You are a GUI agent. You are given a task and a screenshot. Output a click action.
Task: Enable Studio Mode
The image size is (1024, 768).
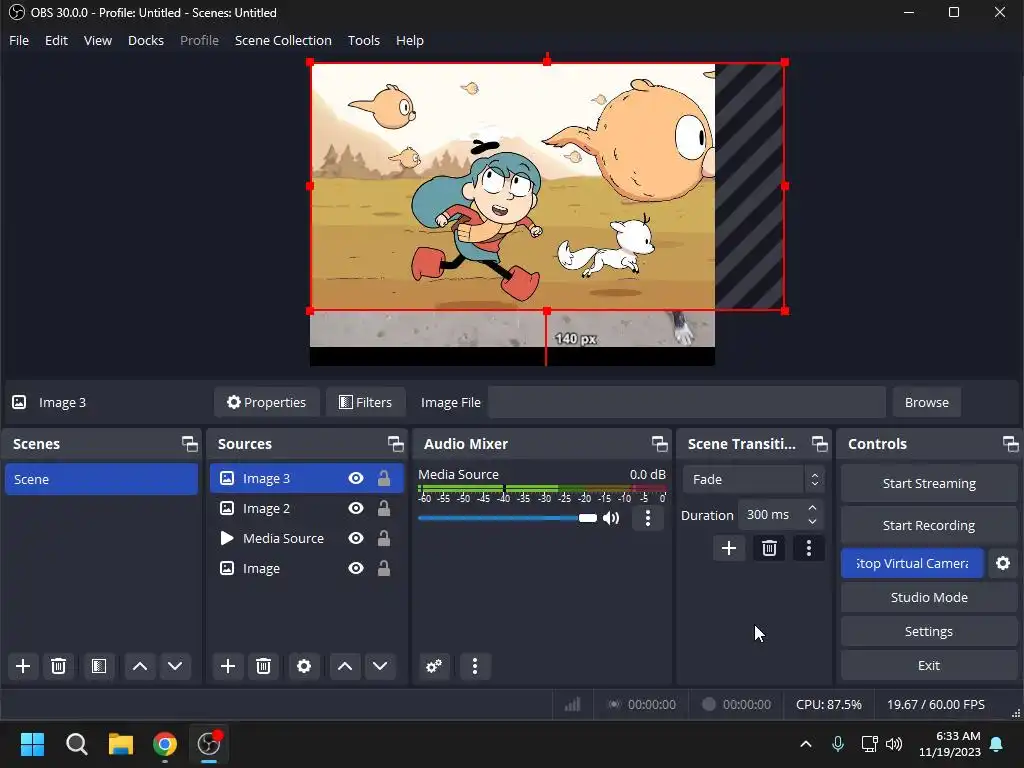point(929,597)
